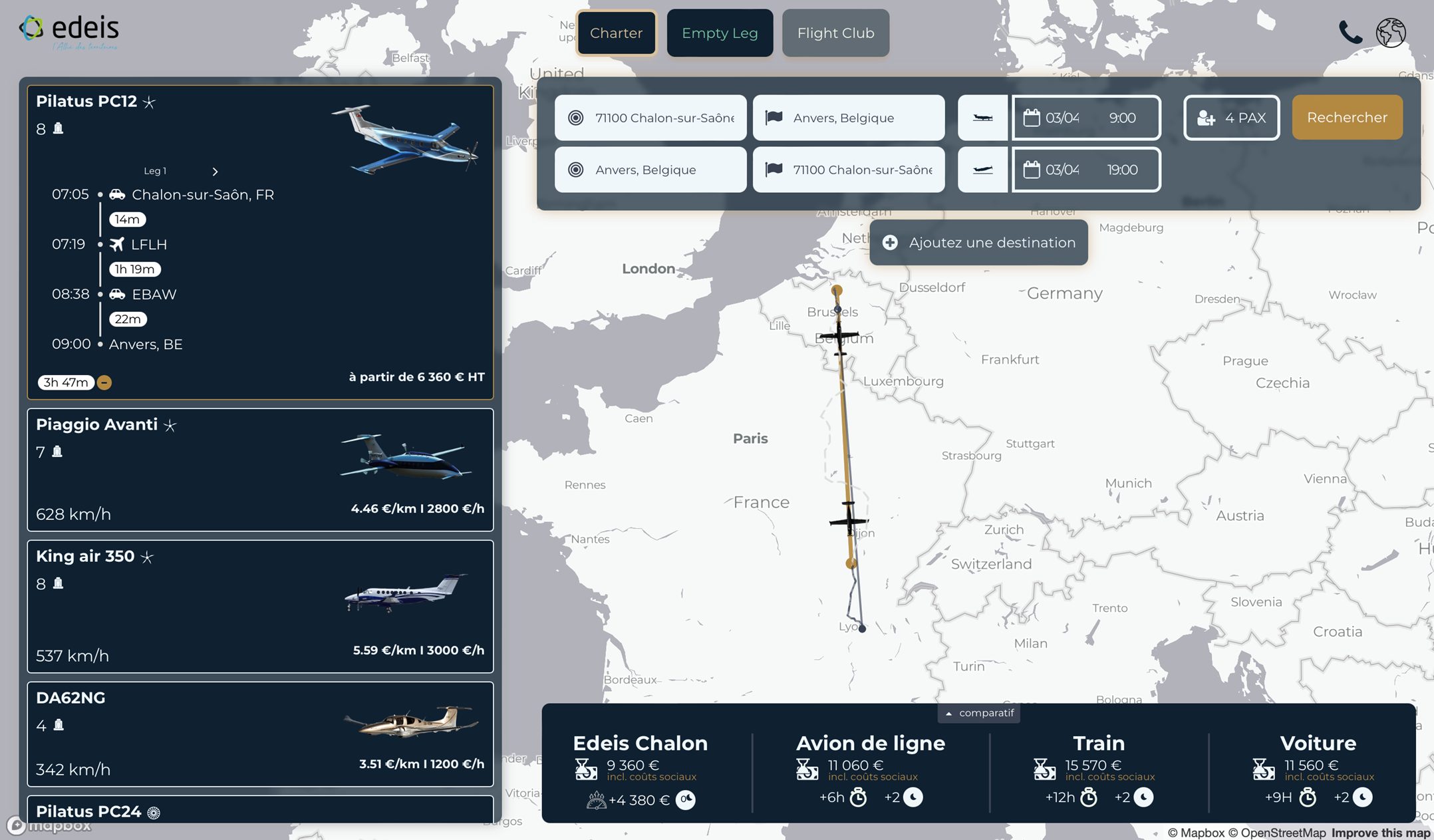
Task: Go to next leg with Leg 1 chevron
Action: pos(215,172)
